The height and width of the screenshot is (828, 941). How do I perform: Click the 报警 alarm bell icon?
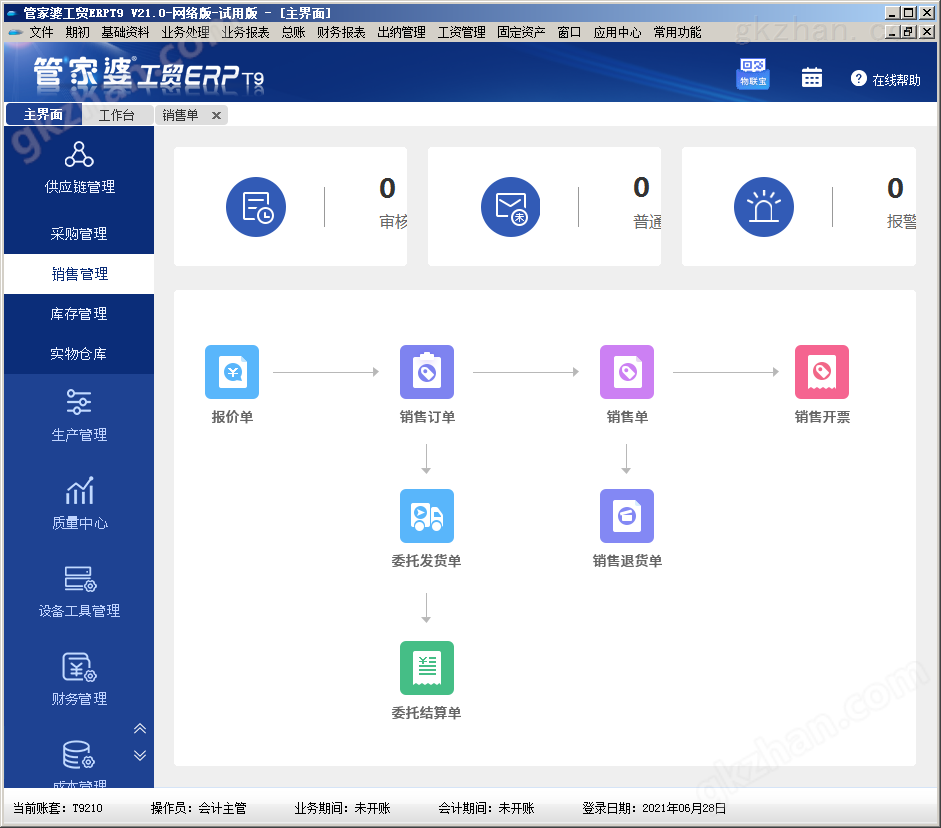coord(763,206)
